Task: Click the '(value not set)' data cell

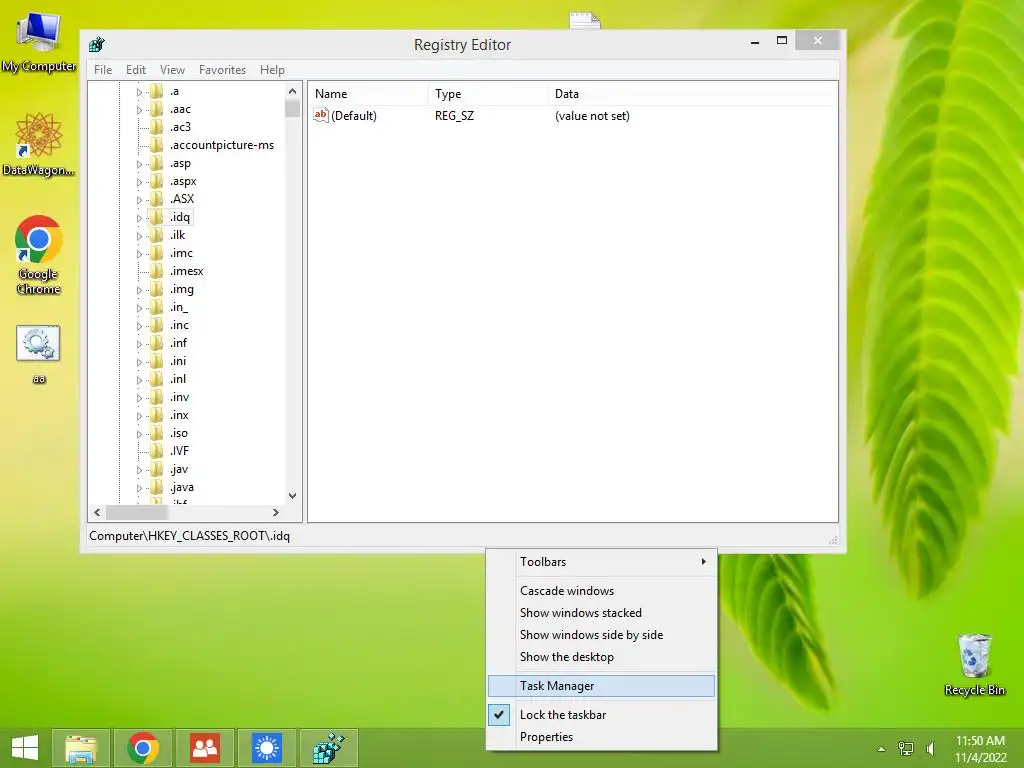Action: tap(592, 116)
